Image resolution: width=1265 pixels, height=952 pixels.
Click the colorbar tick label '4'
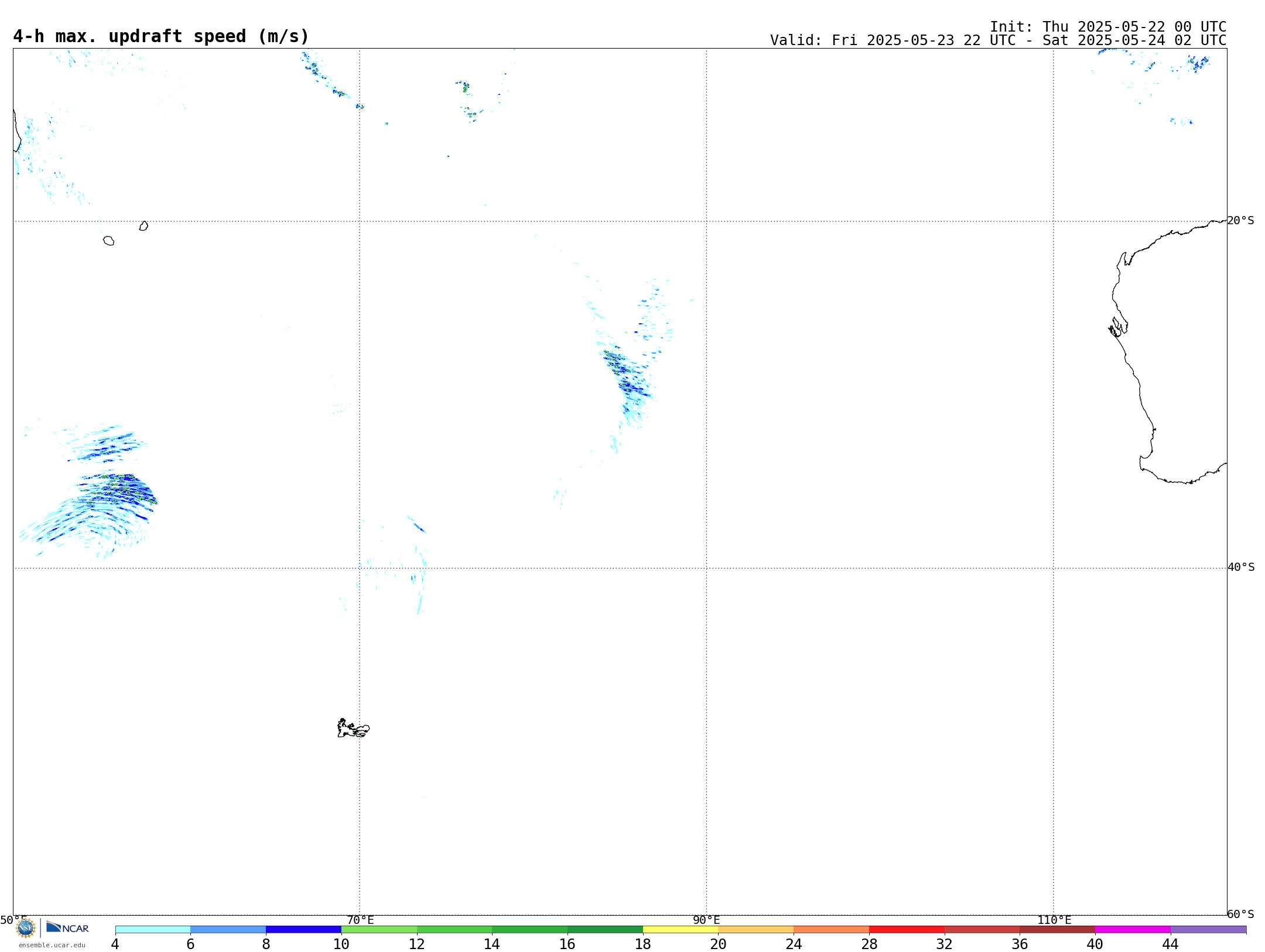[115, 944]
